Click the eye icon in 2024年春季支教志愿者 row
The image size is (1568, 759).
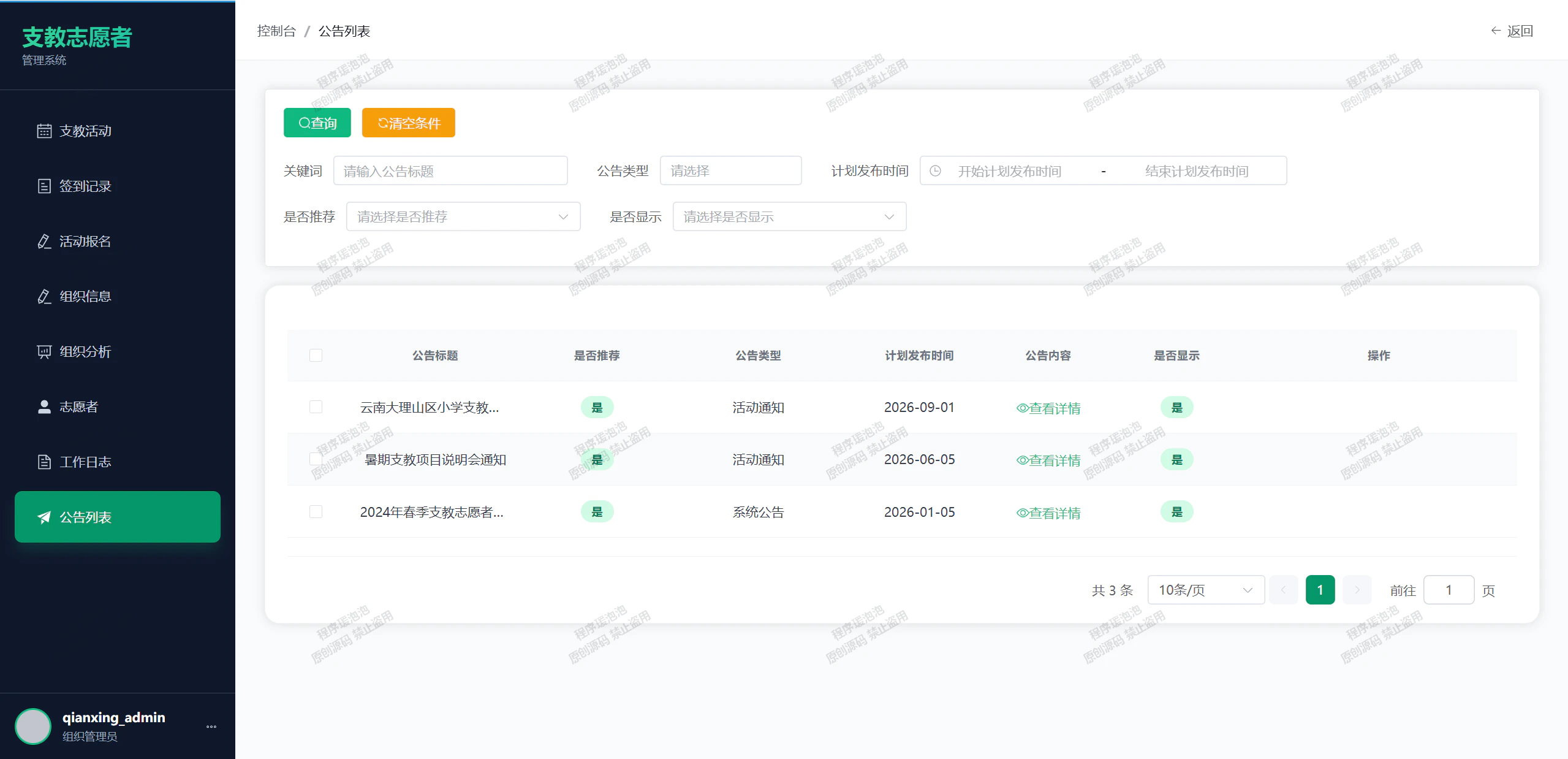(x=1022, y=513)
